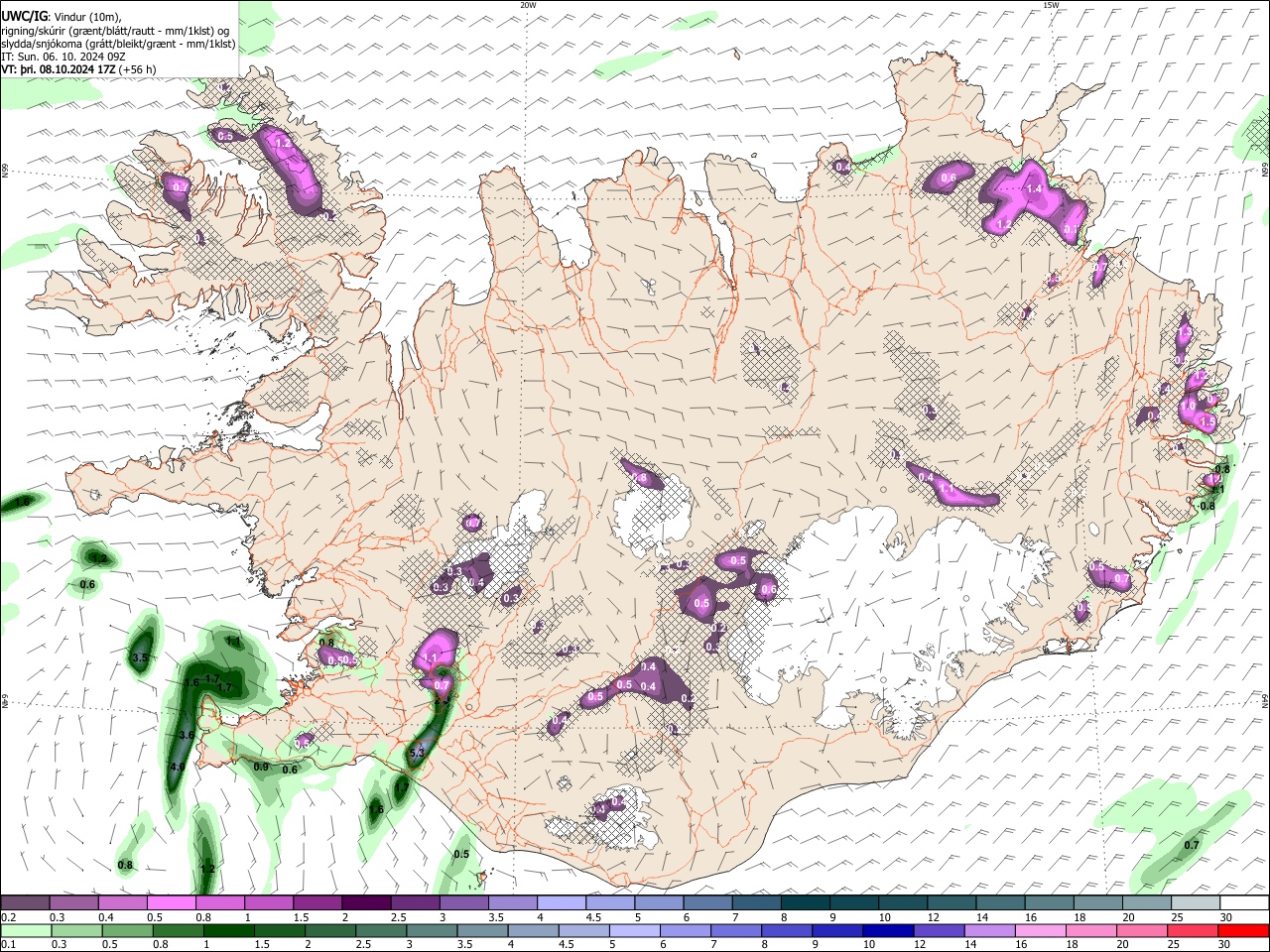Click the bottom-row green swatch between 0.5 and 0.8
The height and width of the screenshot is (952, 1270).
128,930
